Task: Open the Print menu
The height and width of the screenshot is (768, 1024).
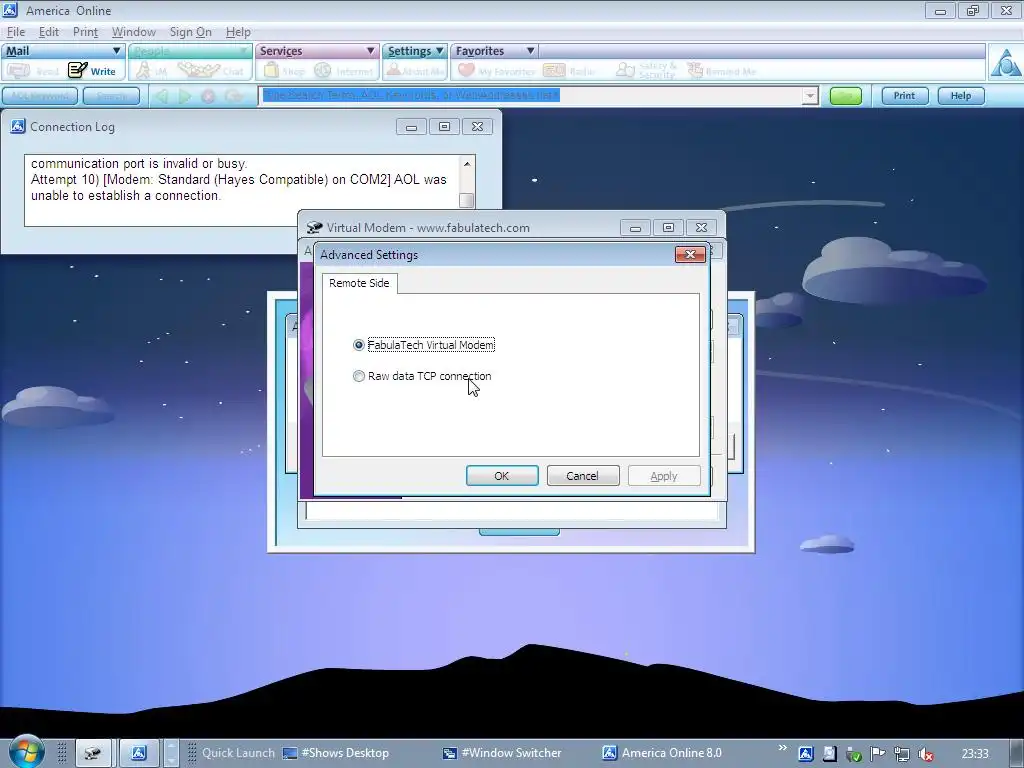Action: [x=85, y=32]
